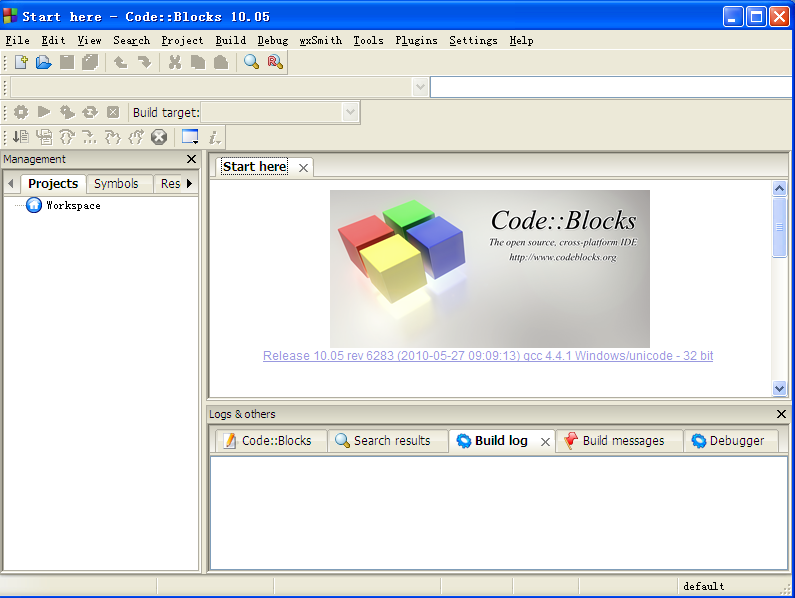Screen dimensions: 795x598
Task: Open the Help menu
Action: tap(521, 41)
